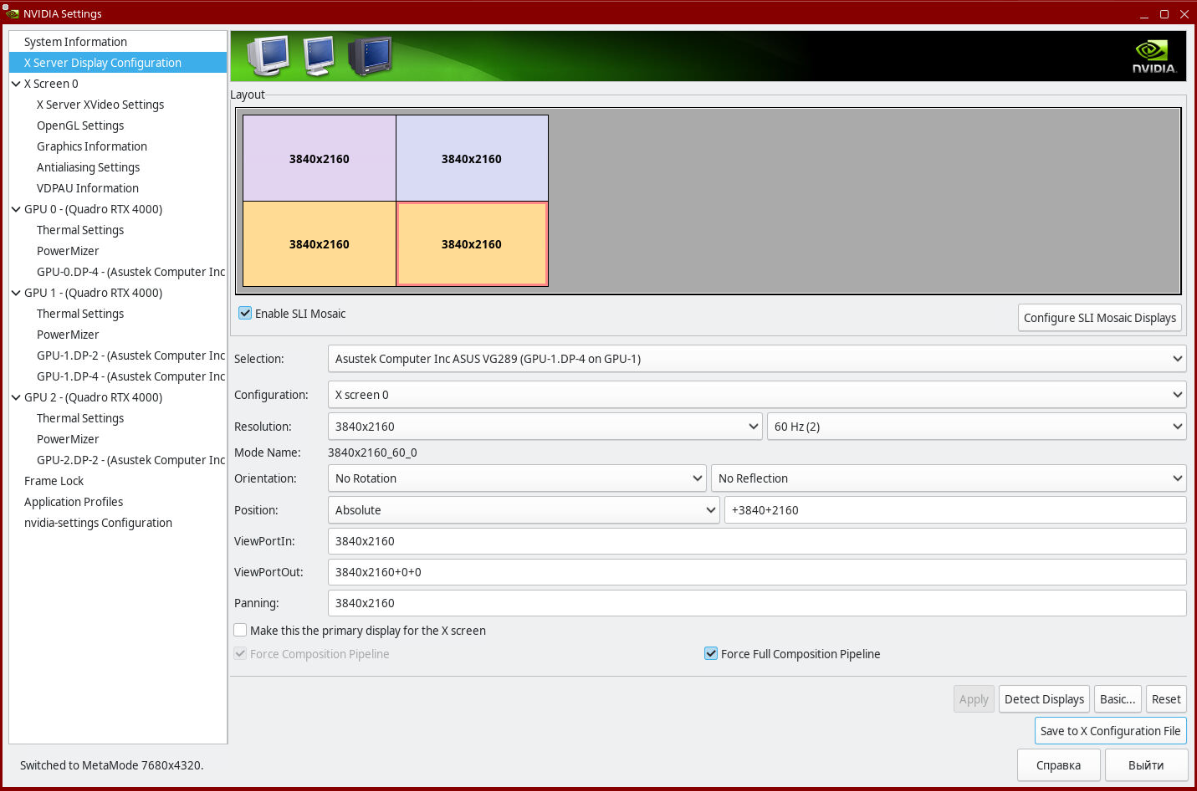This screenshot has width=1197, height=791.
Task: Select GPU-0.DP-4 display entry
Action: coord(131,272)
